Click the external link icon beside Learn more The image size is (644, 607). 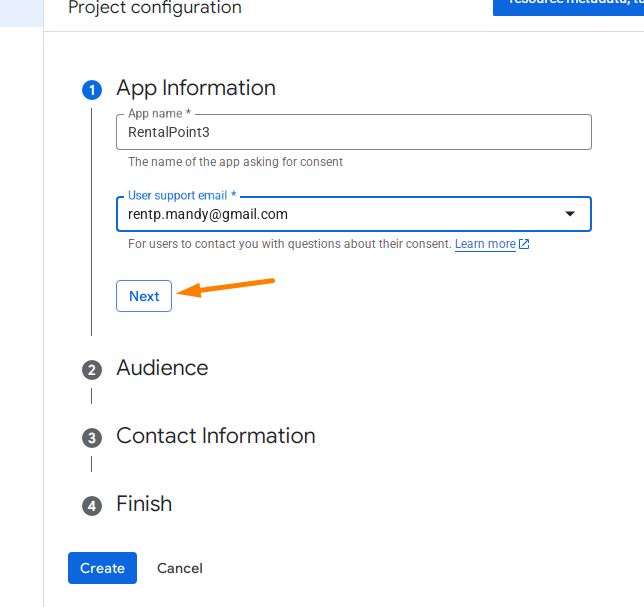point(524,244)
